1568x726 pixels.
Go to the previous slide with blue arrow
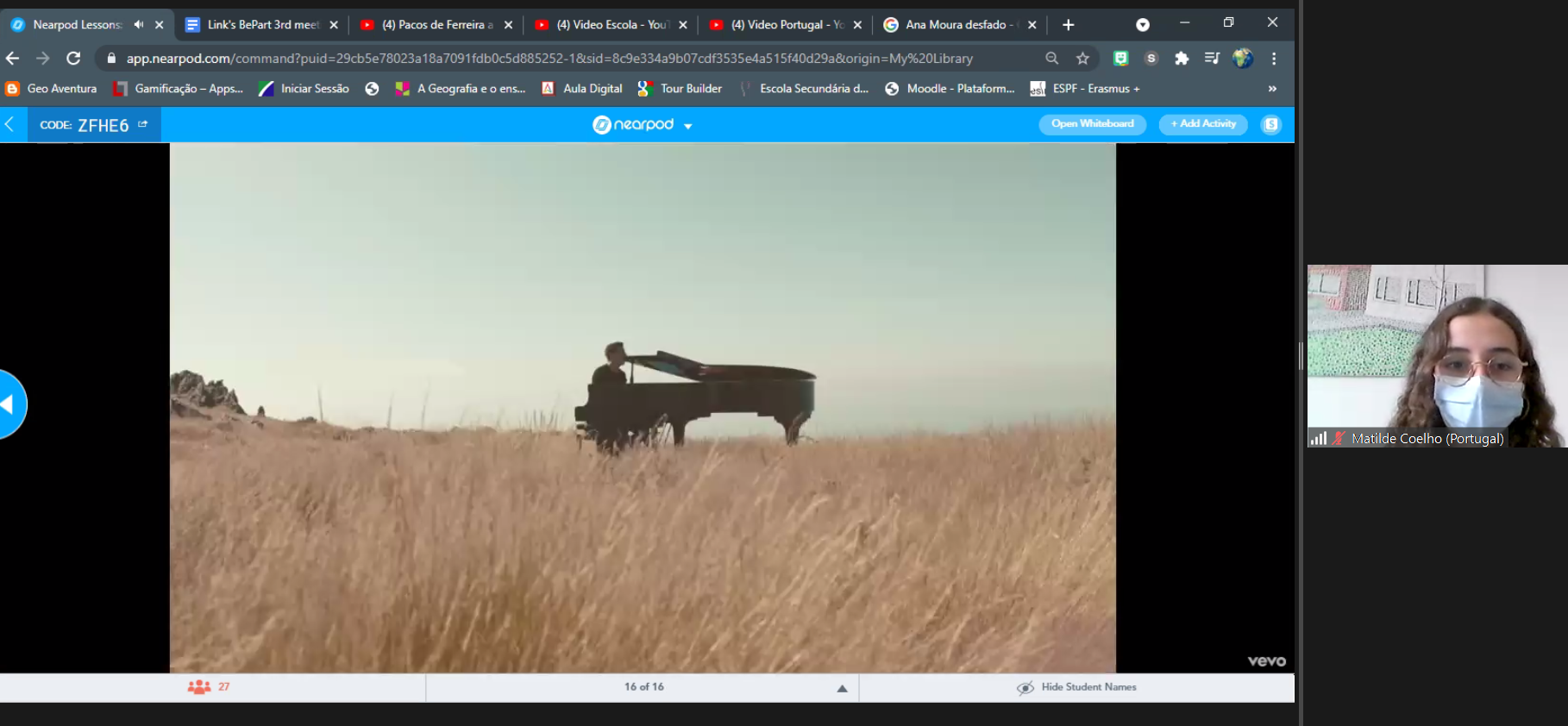coord(11,404)
